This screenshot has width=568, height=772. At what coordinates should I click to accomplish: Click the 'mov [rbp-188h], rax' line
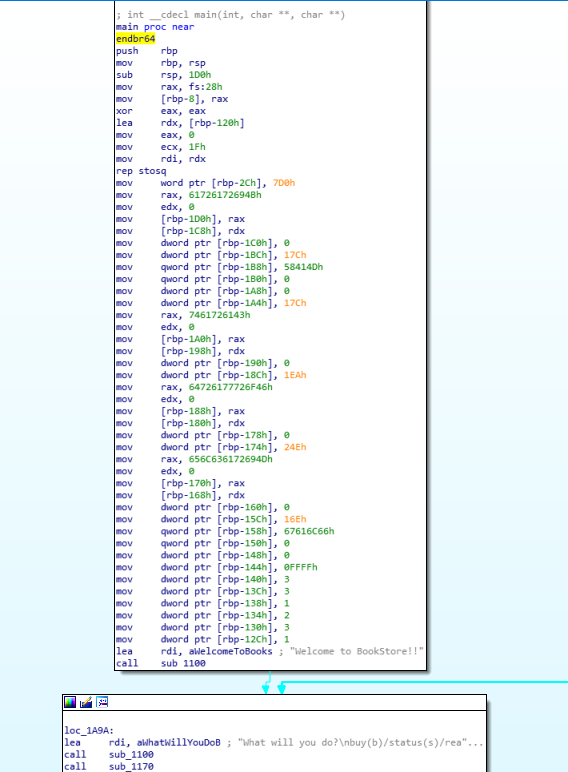(x=181, y=411)
